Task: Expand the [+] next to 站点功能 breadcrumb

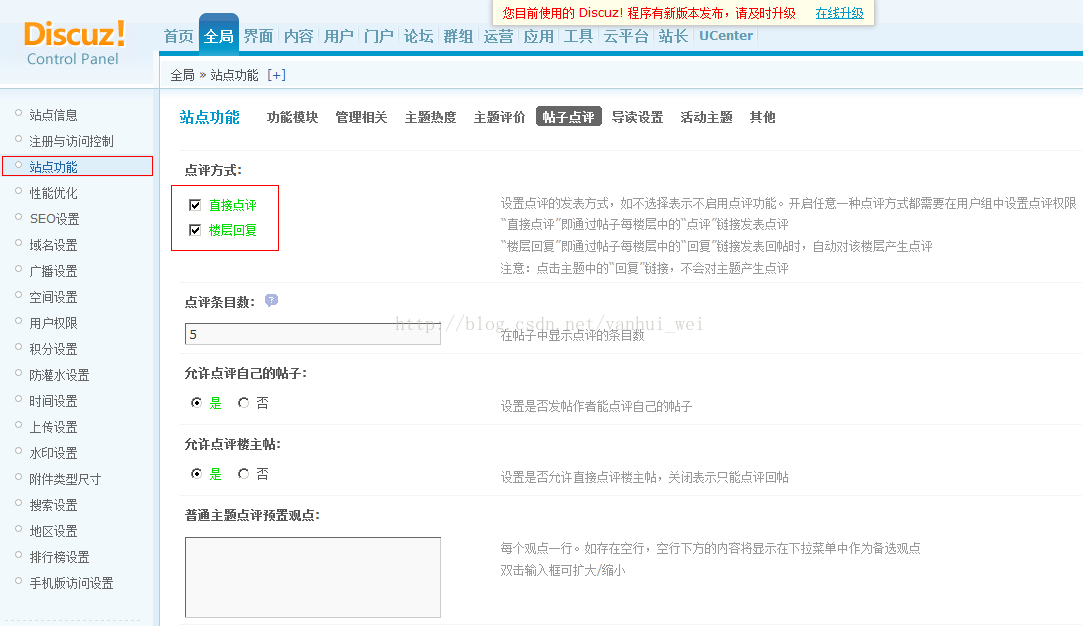Action: coord(276,75)
